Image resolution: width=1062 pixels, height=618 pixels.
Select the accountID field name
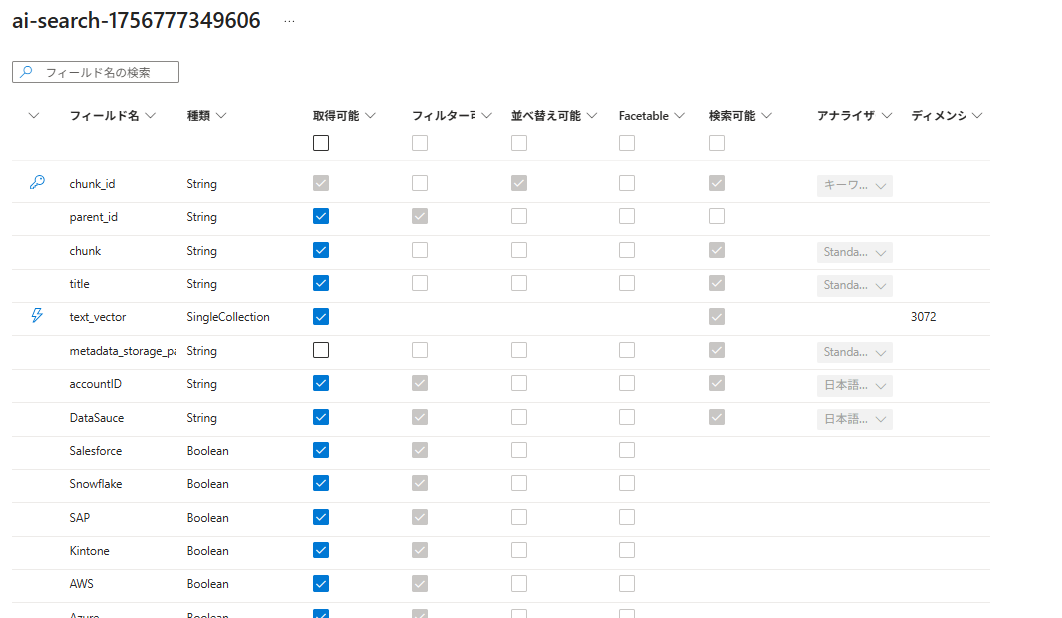[x=95, y=384]
